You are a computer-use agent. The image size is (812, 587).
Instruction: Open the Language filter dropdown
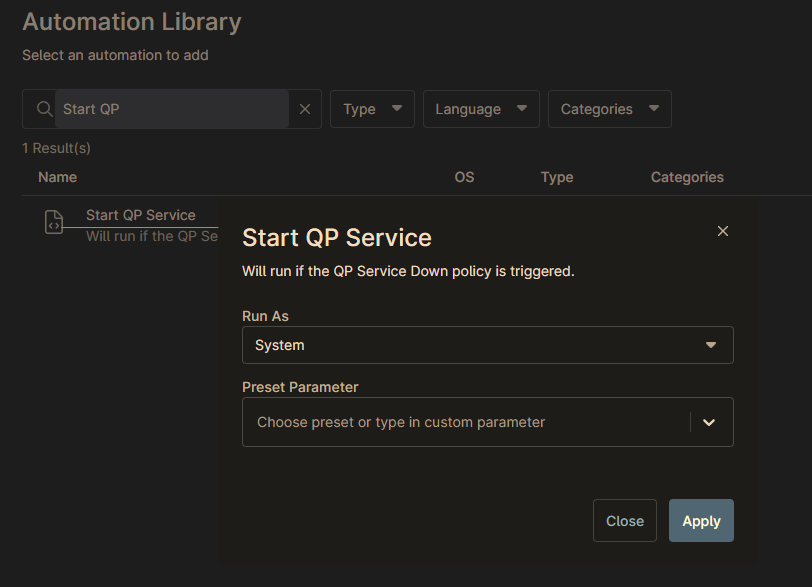(481, 108)
